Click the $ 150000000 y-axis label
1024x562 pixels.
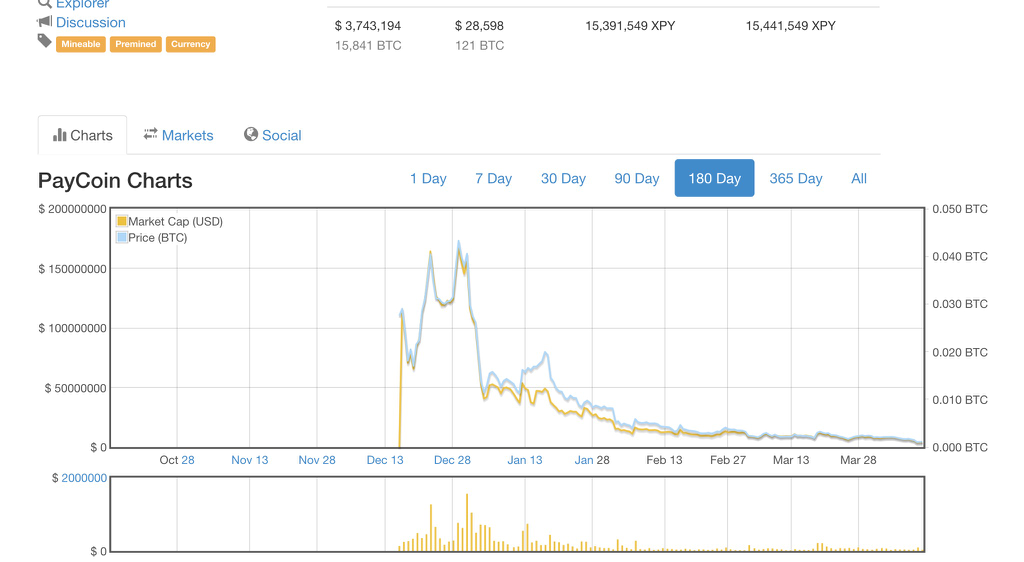coord(72,269)
